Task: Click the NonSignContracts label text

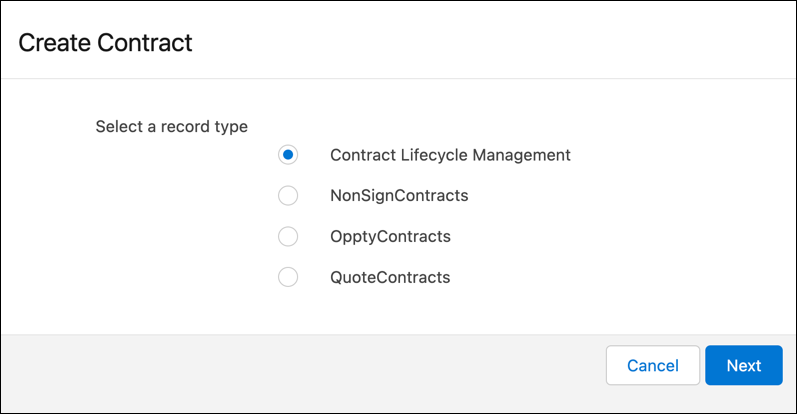Action: (x=399, y=196)
